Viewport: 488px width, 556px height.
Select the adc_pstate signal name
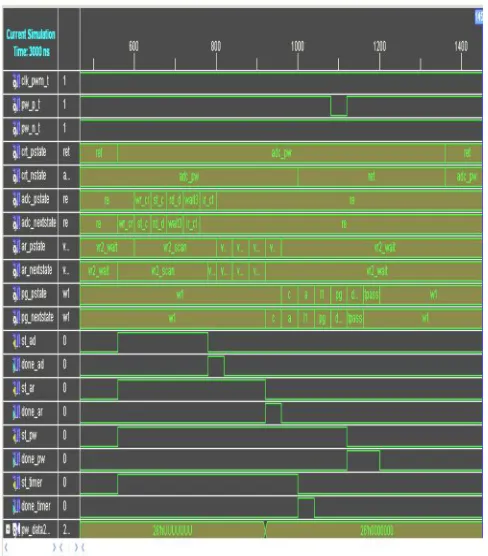coord(35,199)
